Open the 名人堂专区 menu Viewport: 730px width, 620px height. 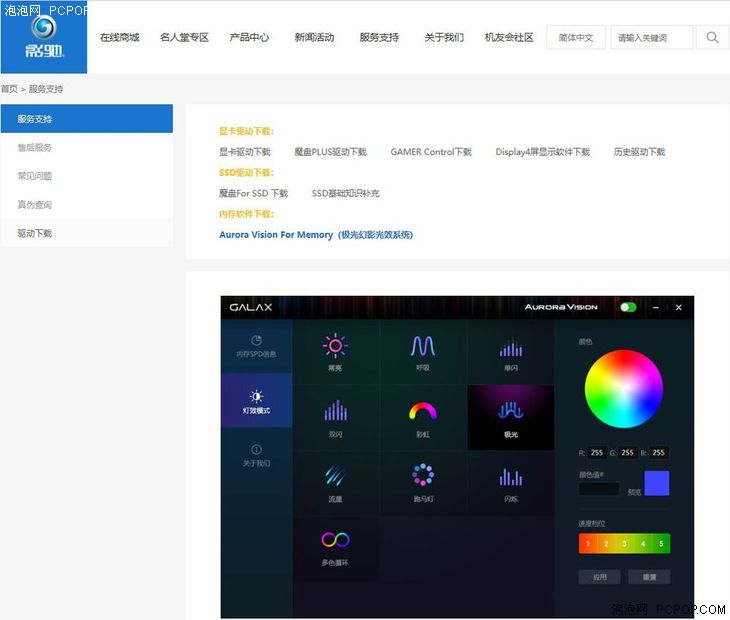[184, 37]
